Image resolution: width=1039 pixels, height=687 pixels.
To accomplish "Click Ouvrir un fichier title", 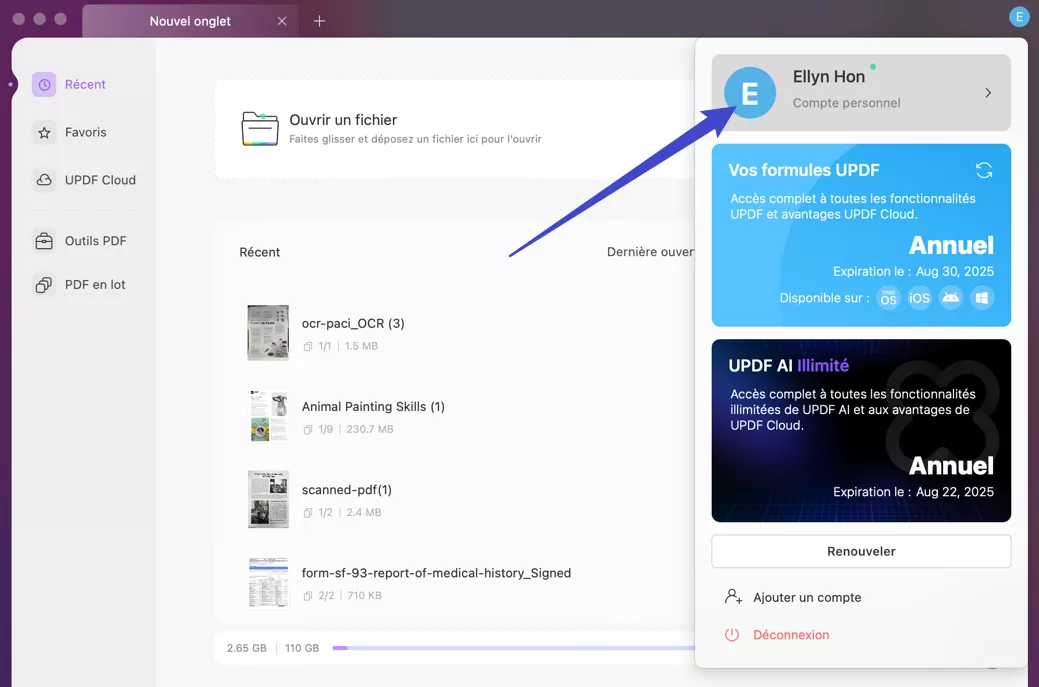I will pos(343,120).
